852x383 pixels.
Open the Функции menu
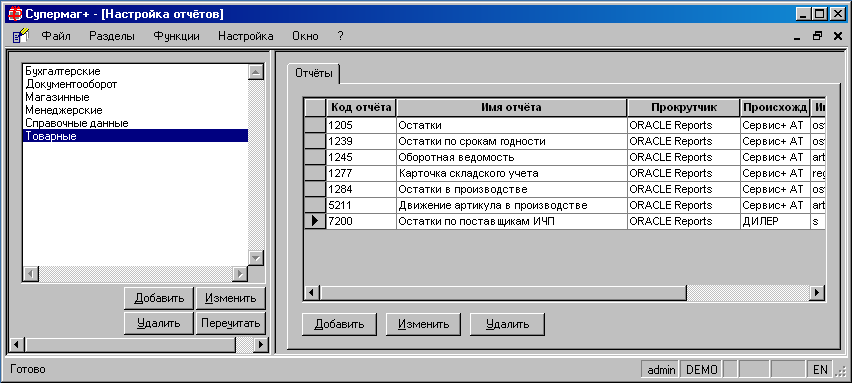(x=176, y=36)
